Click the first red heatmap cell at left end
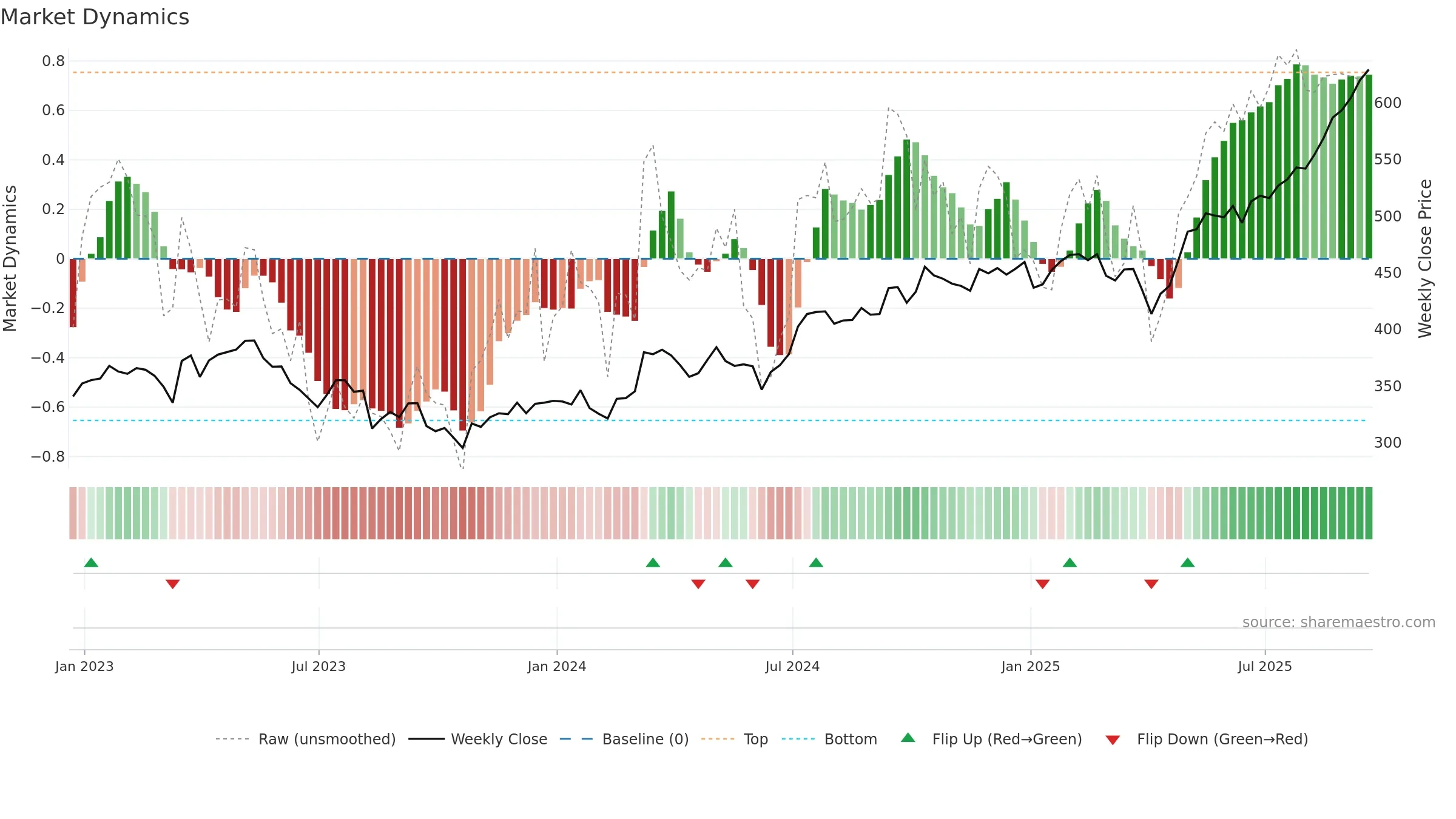 (73, 513)
